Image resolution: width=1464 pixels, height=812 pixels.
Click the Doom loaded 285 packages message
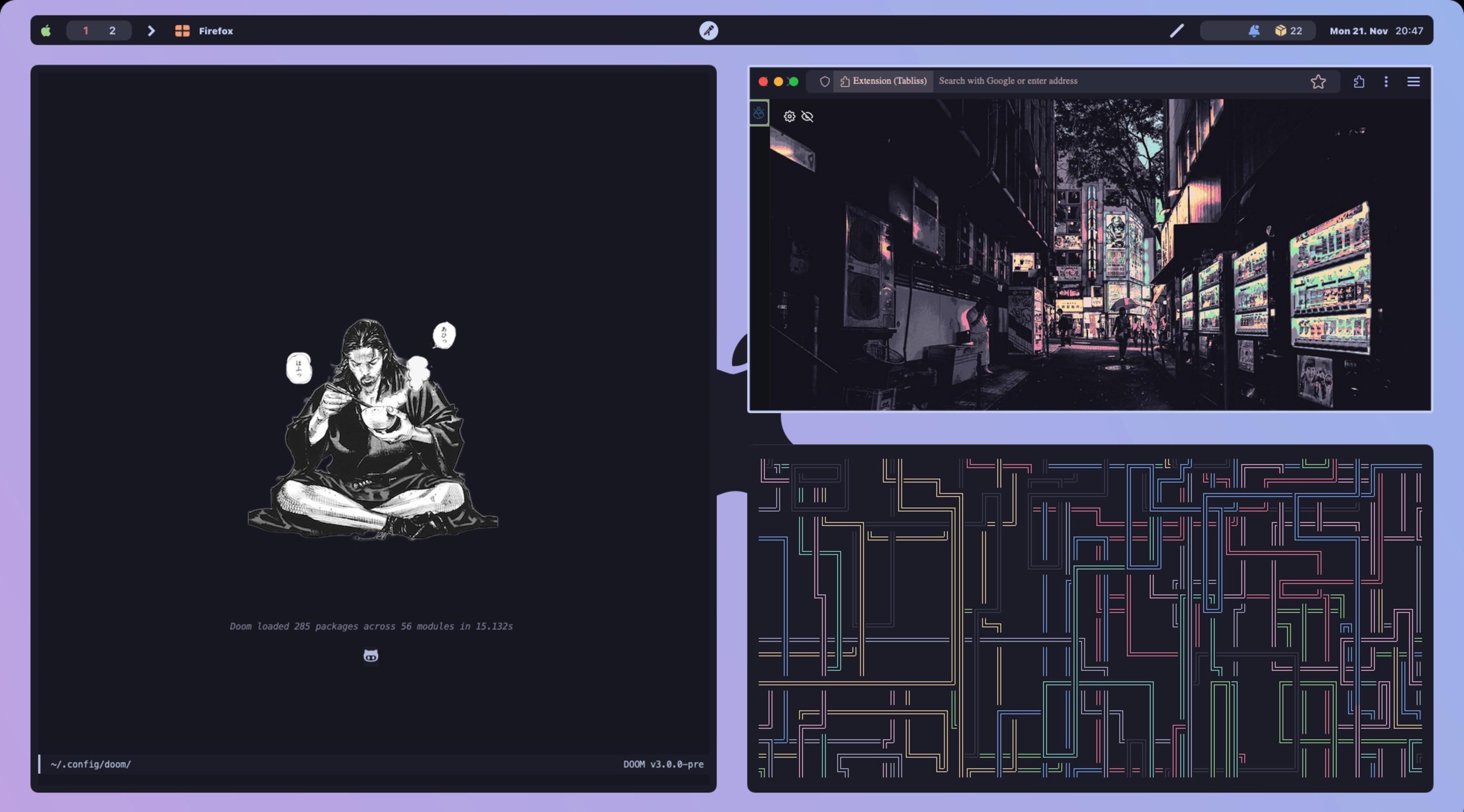pos(371,626)
